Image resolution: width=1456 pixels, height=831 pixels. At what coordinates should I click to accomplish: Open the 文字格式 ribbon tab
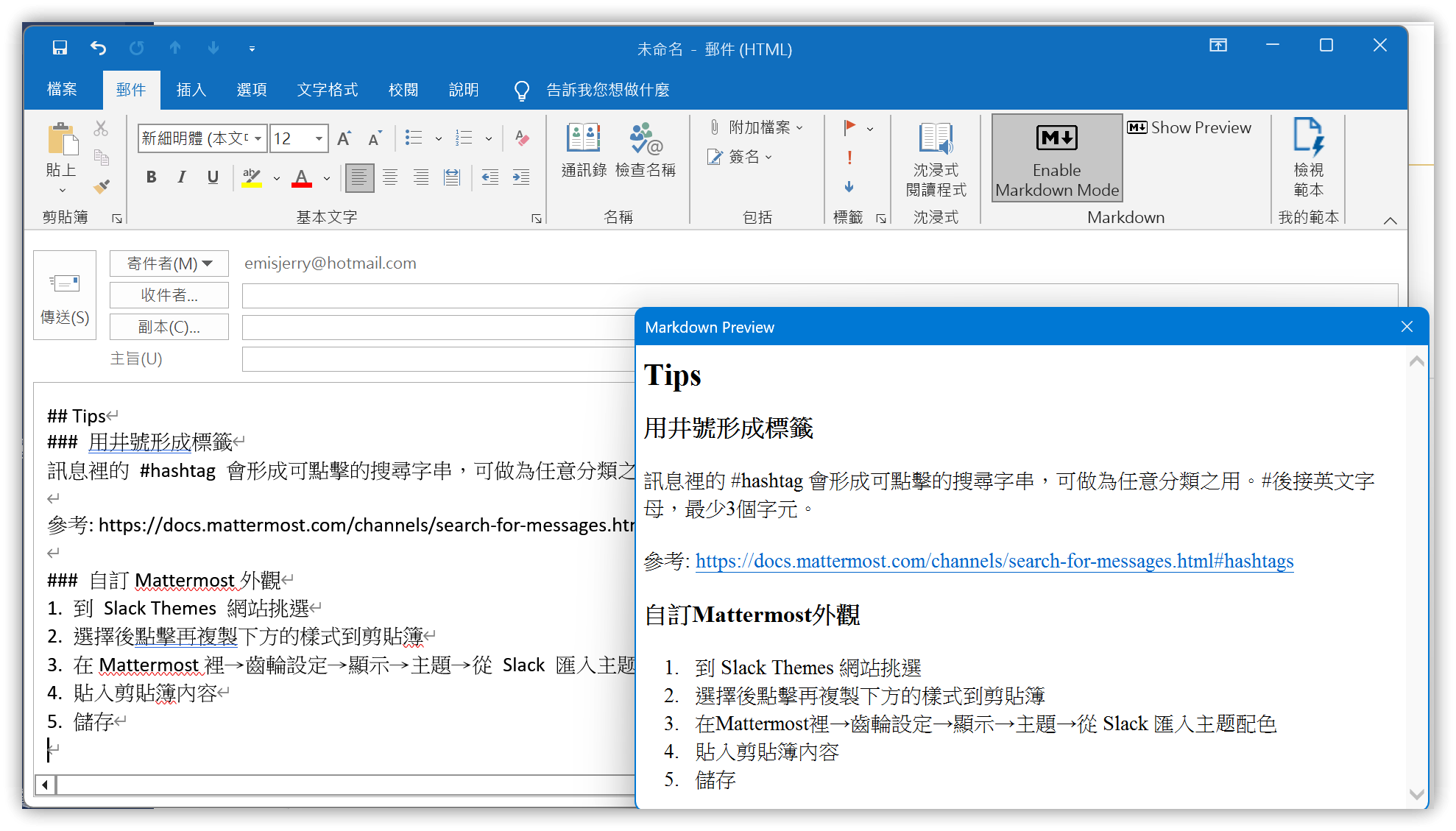(328, 90)
